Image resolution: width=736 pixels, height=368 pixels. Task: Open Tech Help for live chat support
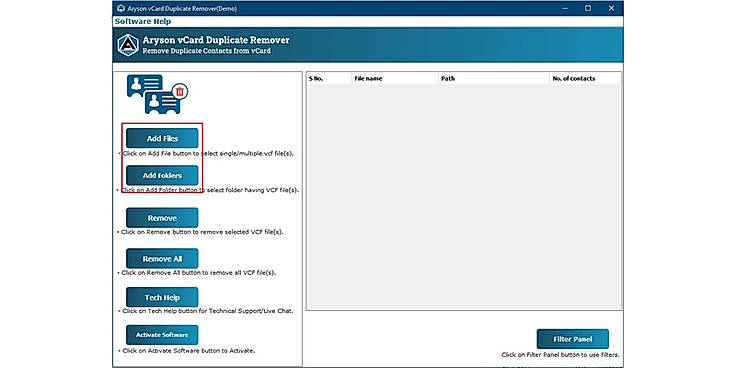162,298
